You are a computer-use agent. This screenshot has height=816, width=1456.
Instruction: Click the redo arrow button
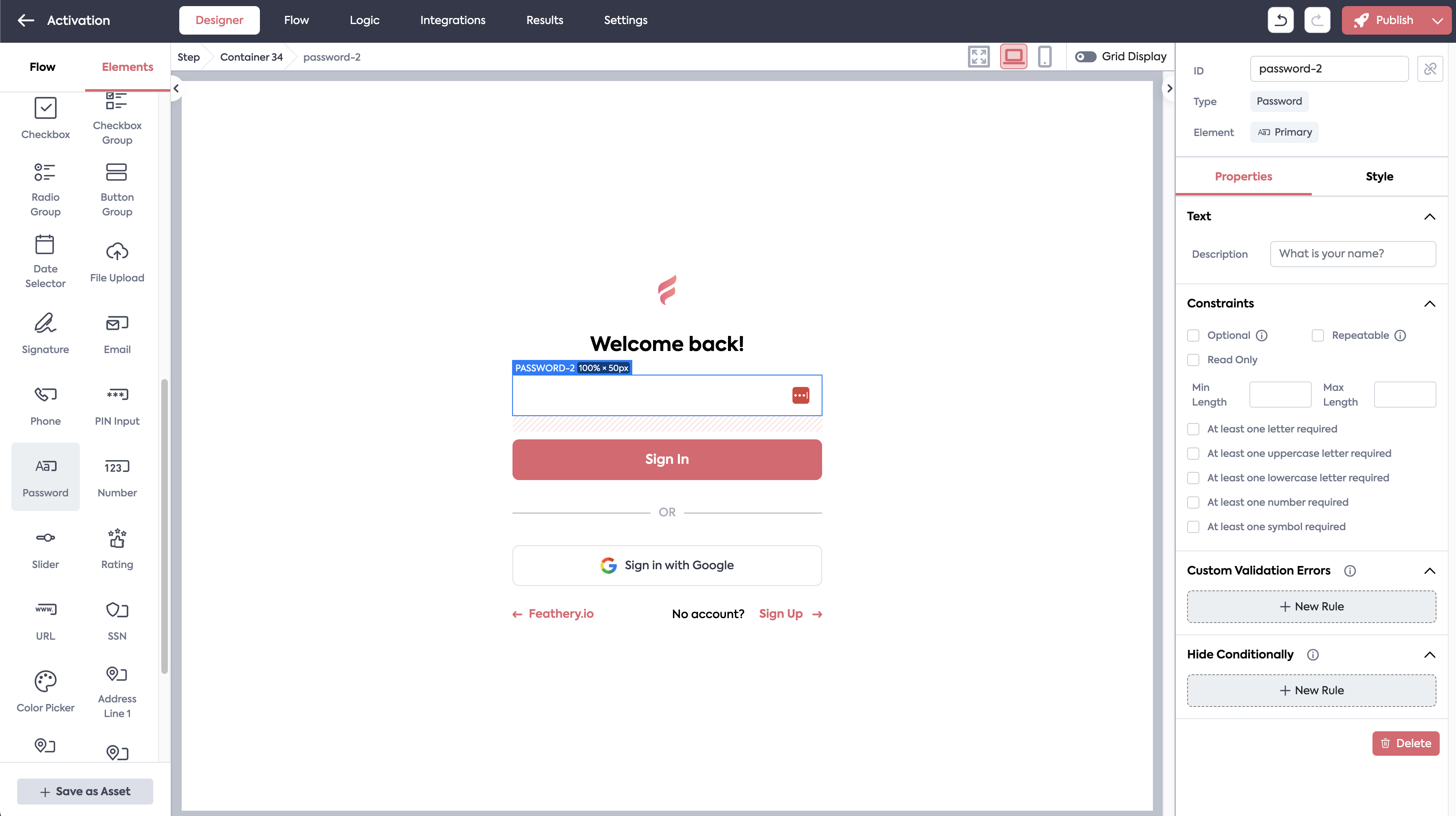(1316, 20)
